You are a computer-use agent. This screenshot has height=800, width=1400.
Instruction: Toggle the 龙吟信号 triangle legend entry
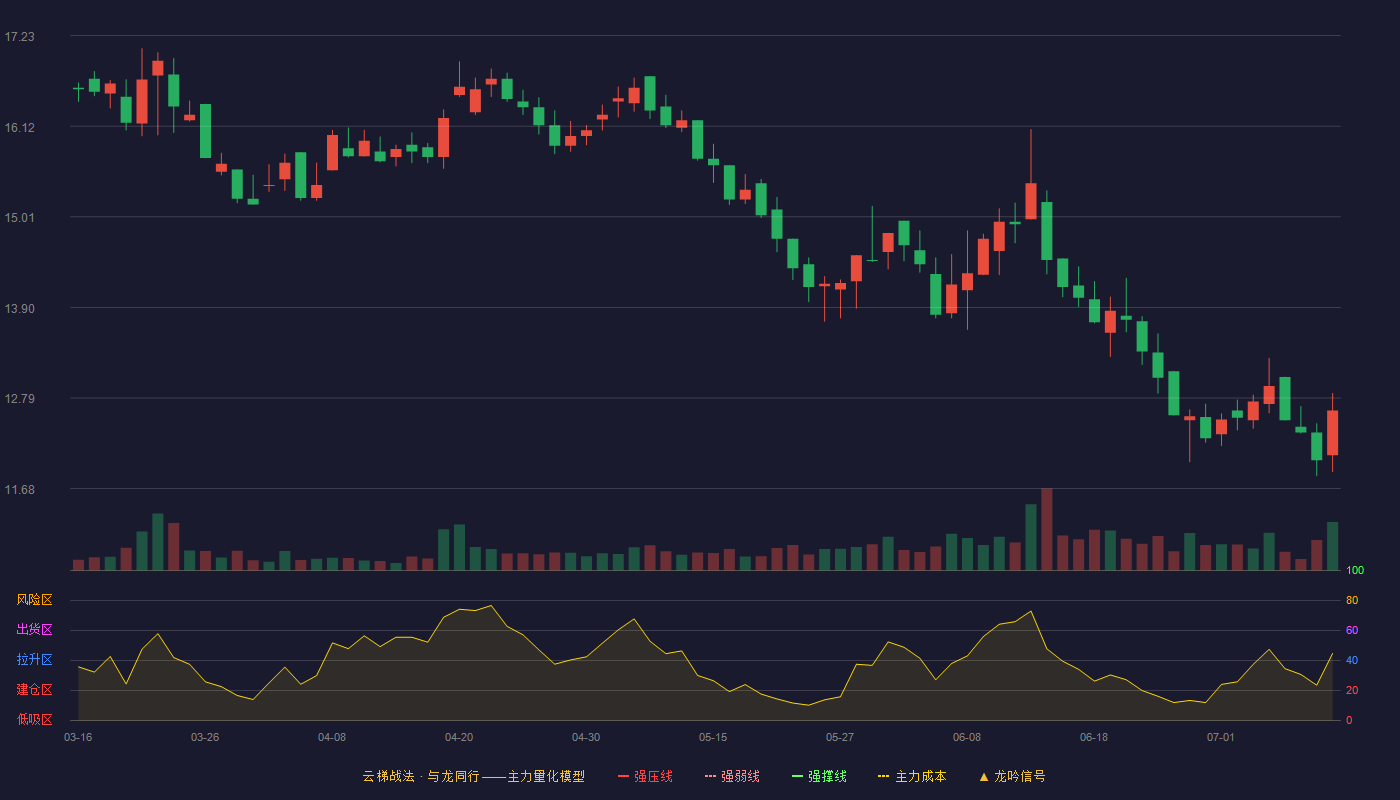point(1011,776)
